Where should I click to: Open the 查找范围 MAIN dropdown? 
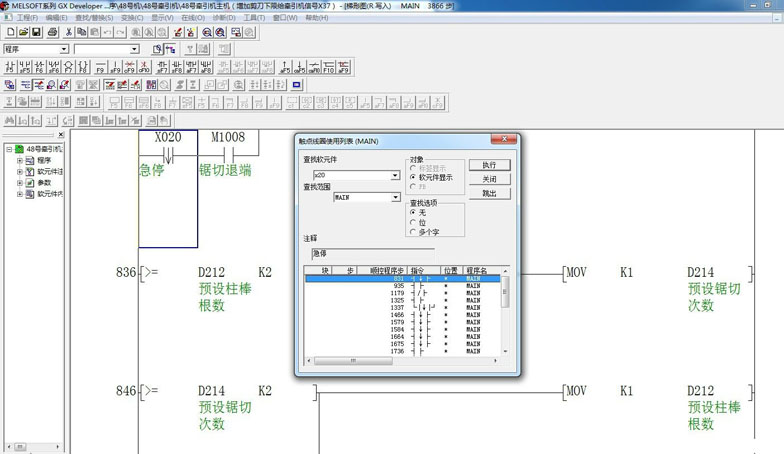[x=396, y=198]
